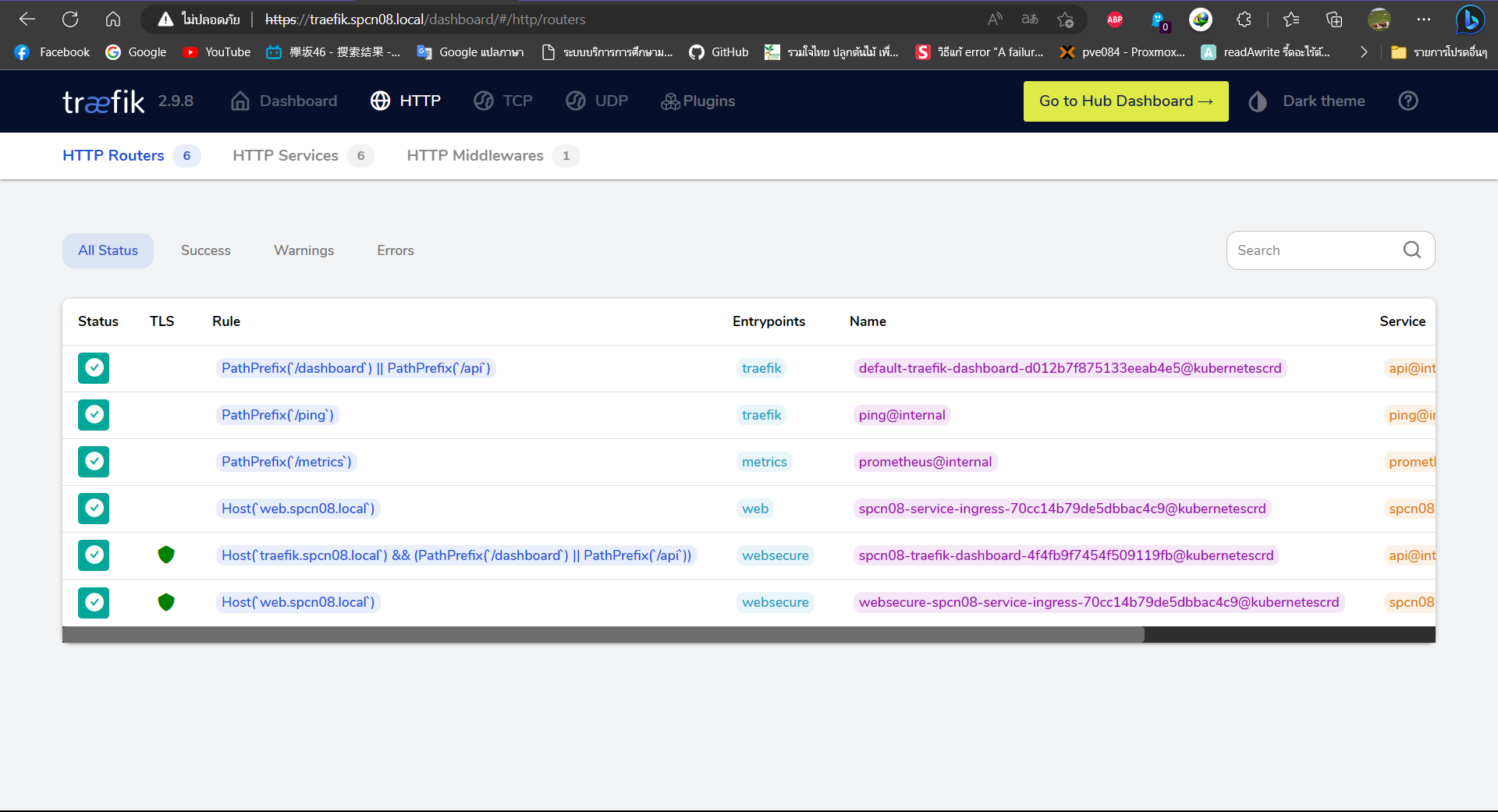The height and width of the screenshot is (812, 1498).
Task: Click inside the Search routers field
Action: click(x=1311, y=250)
